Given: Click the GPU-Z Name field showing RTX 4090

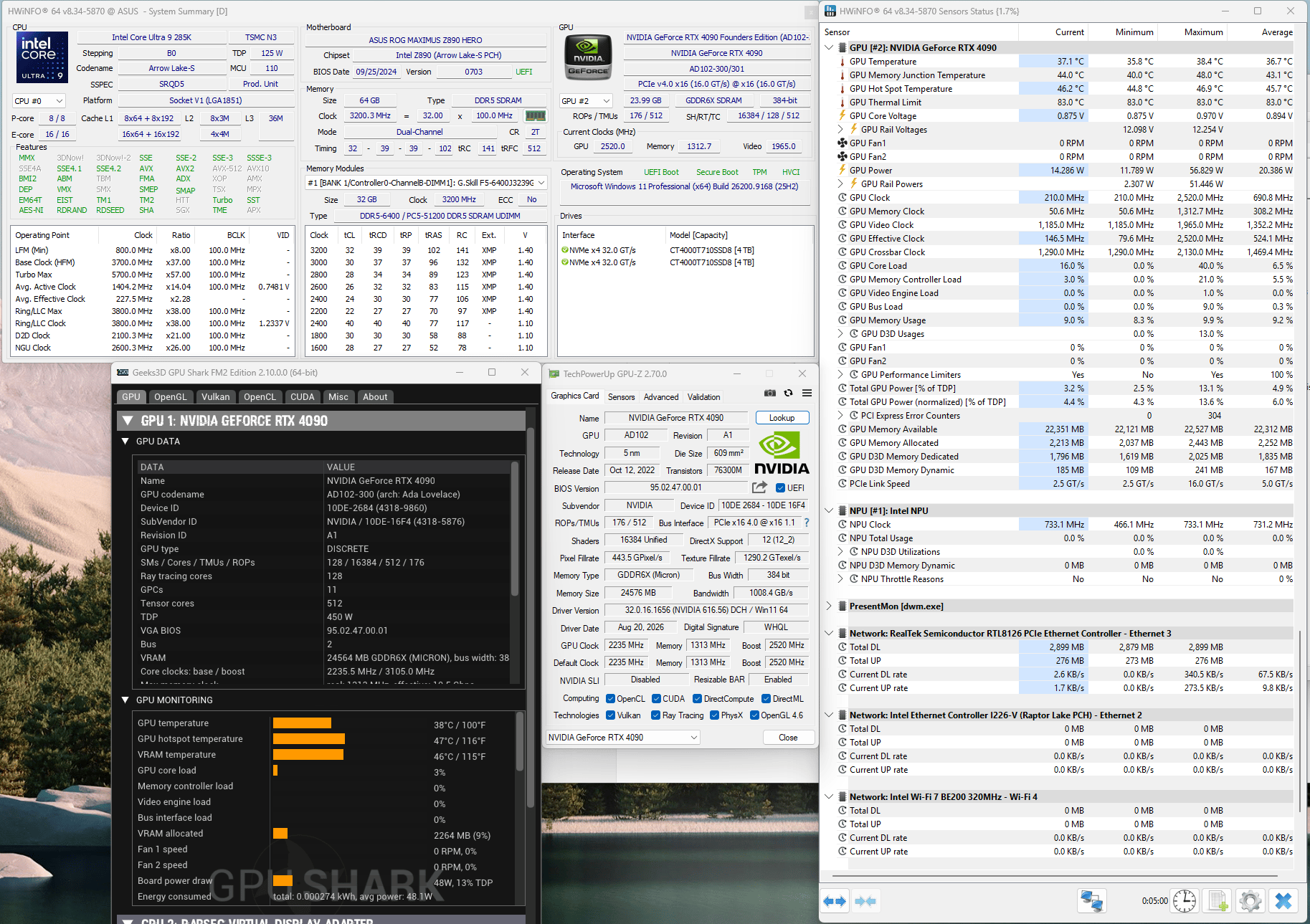Looking at the screenshot, I should pos(675,418).
